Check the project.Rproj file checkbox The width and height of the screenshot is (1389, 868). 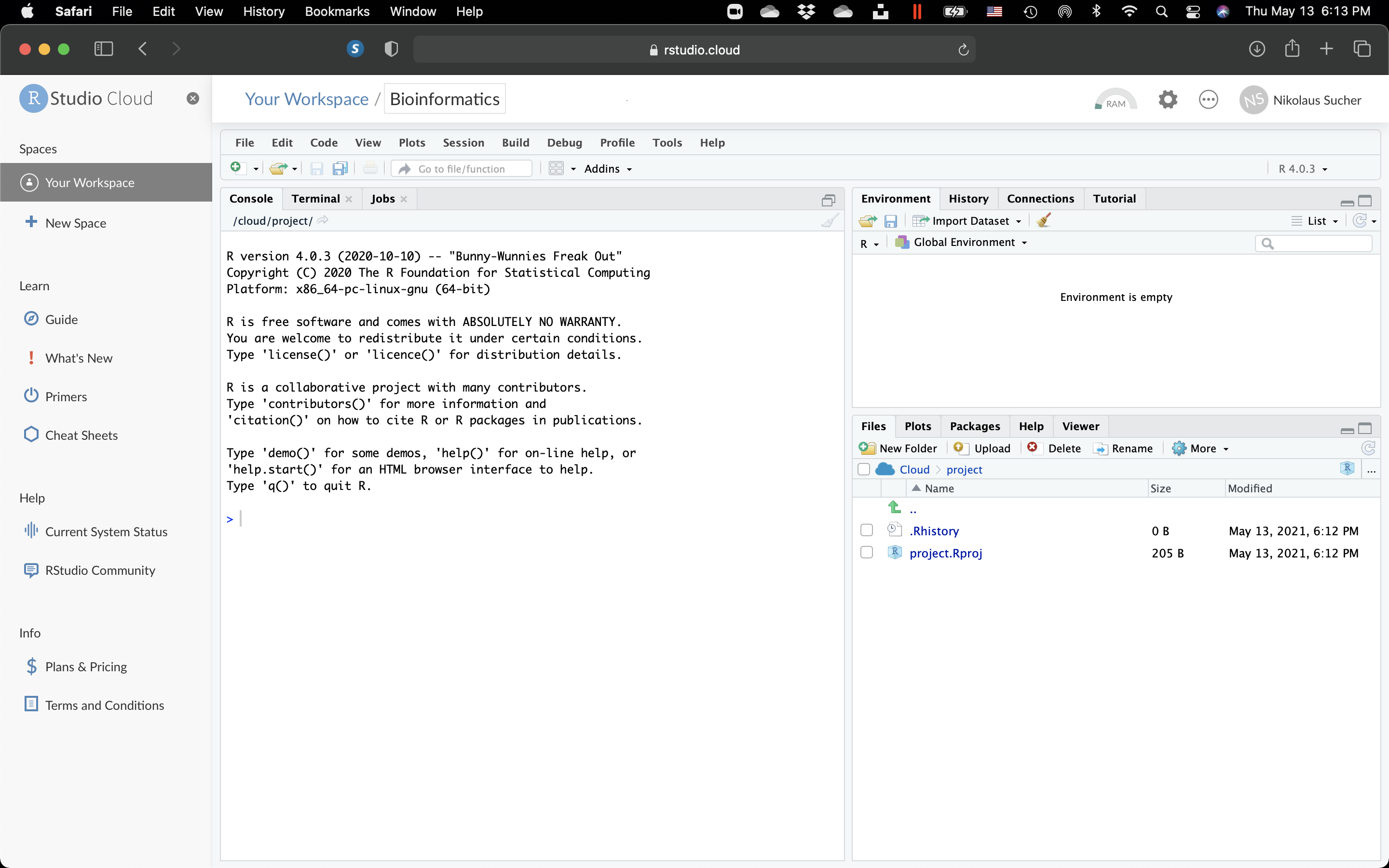pyautogui.click(x=867, y=552)
